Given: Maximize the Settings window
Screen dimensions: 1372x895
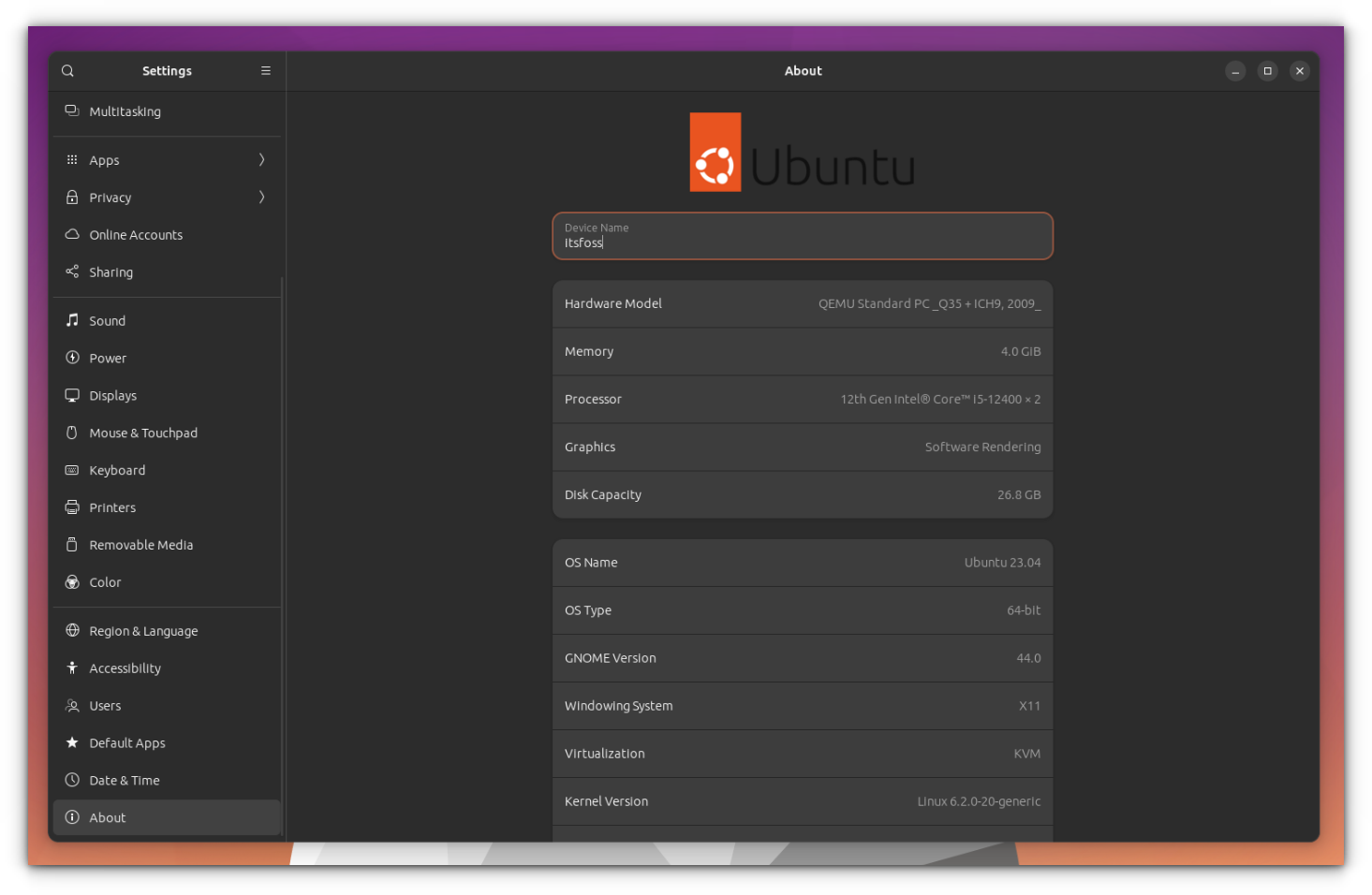Looking at the screenshot, I should tap(1267, 71).
